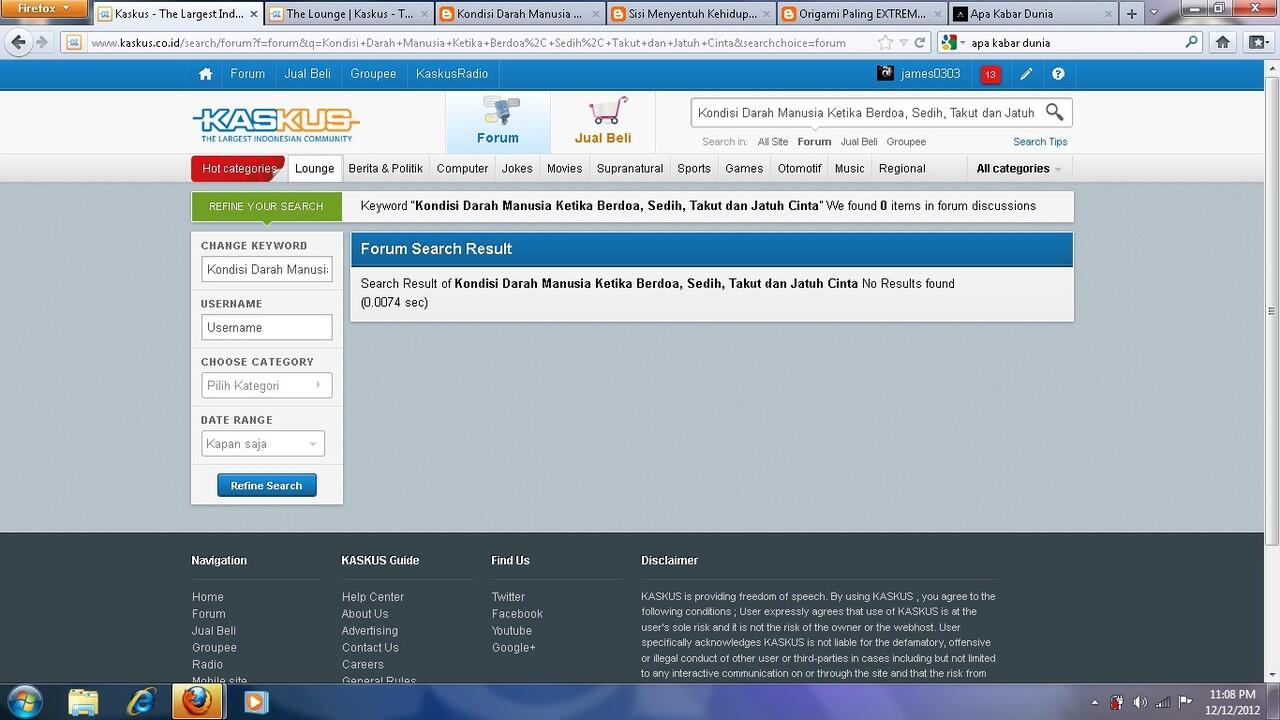
Task: Click the Refine Search button
Action: (266, 486)
